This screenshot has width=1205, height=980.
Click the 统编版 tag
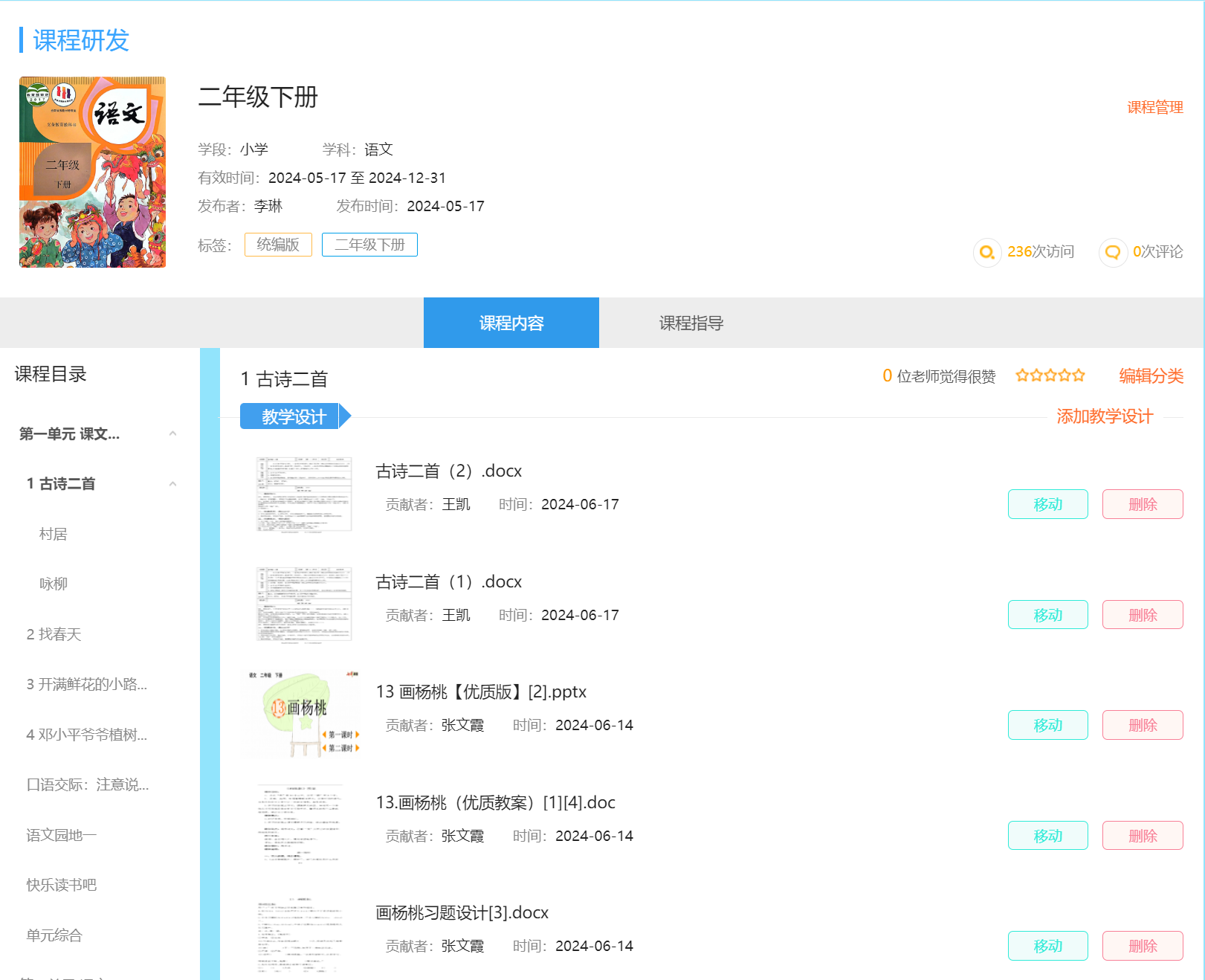[278, 245]
